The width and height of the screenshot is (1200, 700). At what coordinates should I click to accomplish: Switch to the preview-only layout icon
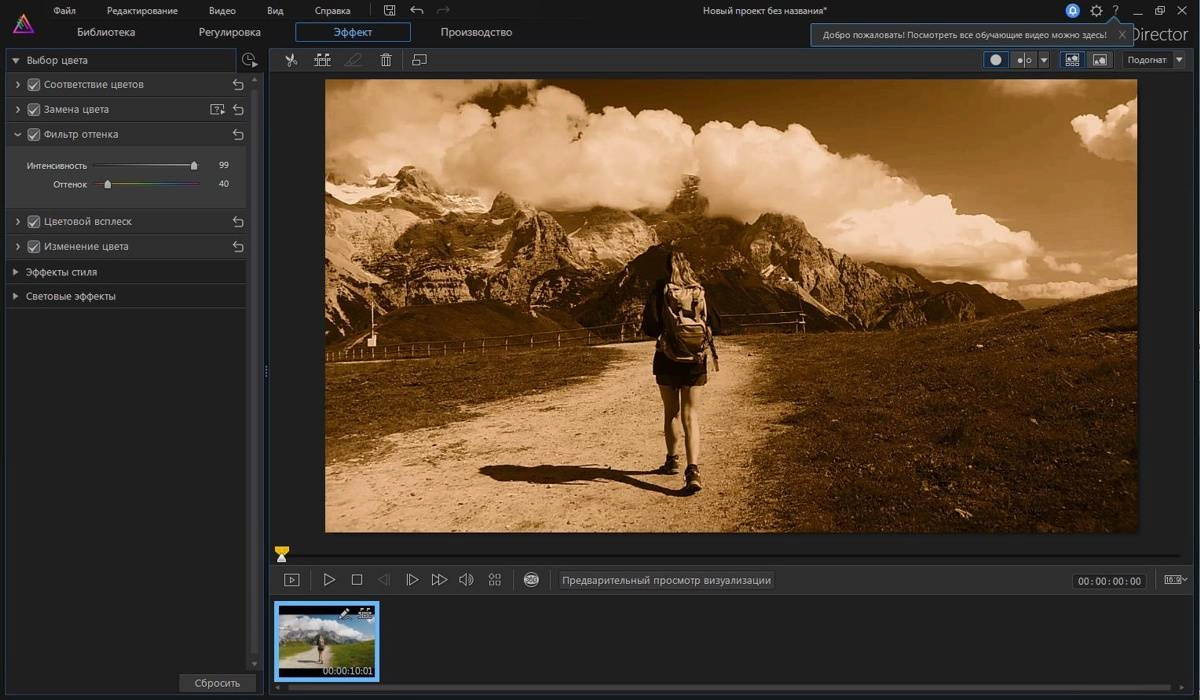tap(1100, 60)
